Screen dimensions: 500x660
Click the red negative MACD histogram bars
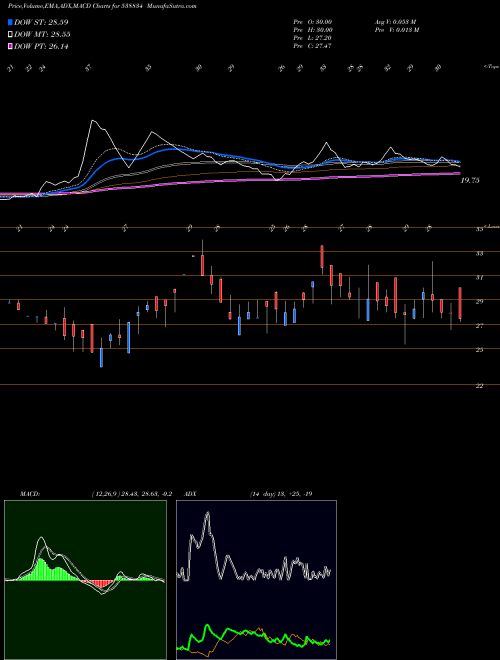(x=98, y=583)
